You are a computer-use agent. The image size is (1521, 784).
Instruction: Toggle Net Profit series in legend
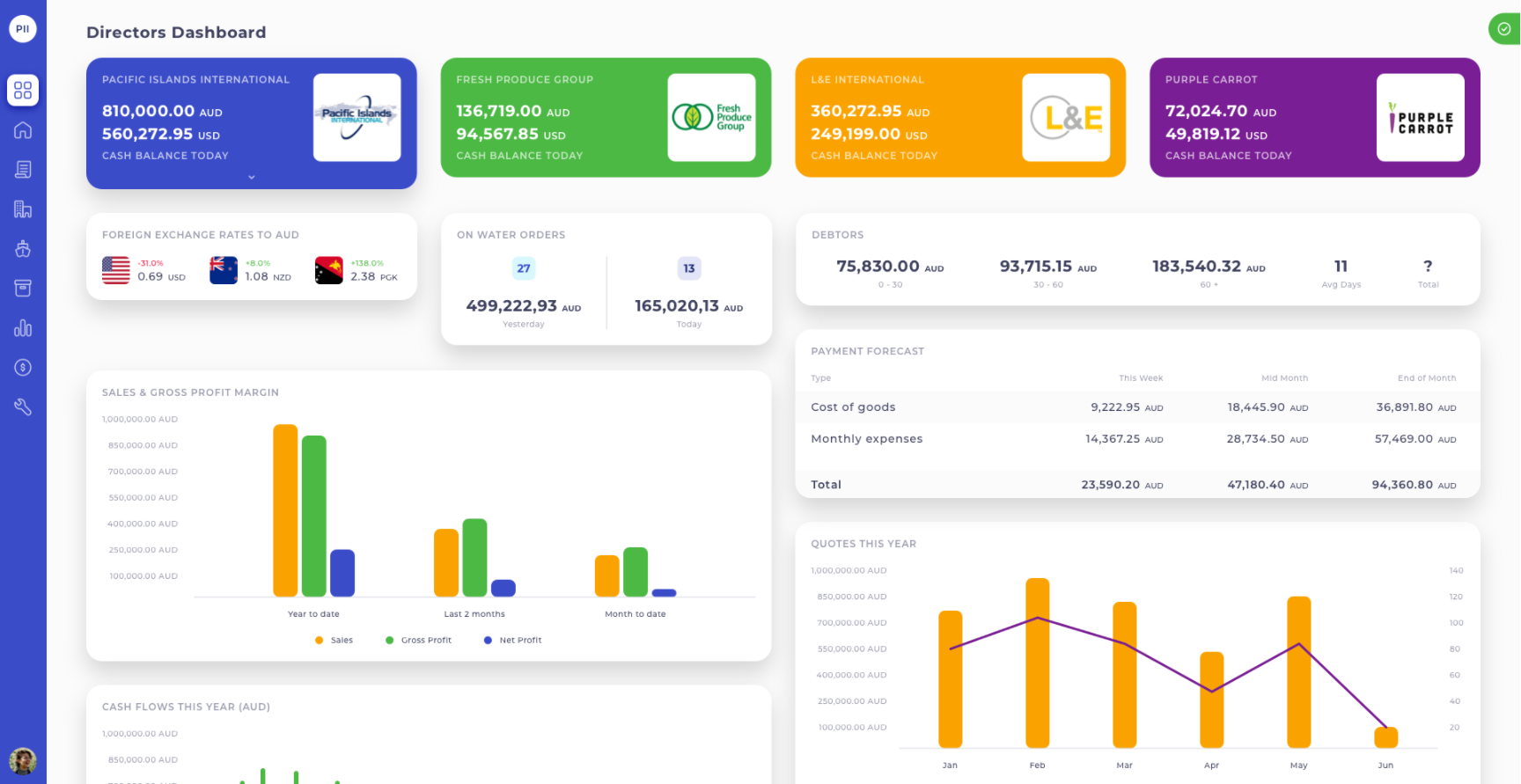point(512,641)
